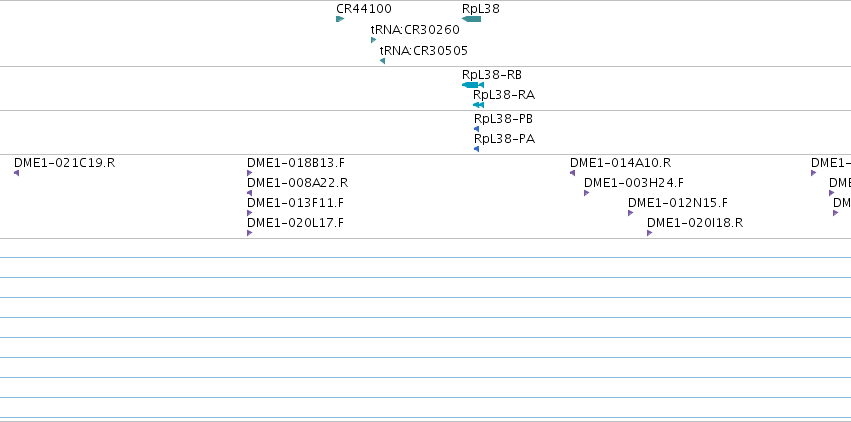
Task: Select the CR44100 gene arrow glyph
Action: click(340, 19)
